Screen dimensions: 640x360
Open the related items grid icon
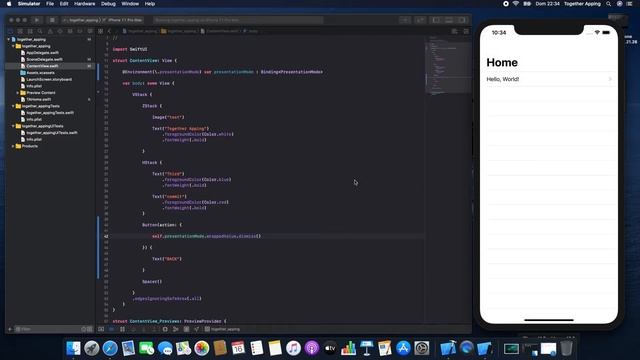point(100,31)
